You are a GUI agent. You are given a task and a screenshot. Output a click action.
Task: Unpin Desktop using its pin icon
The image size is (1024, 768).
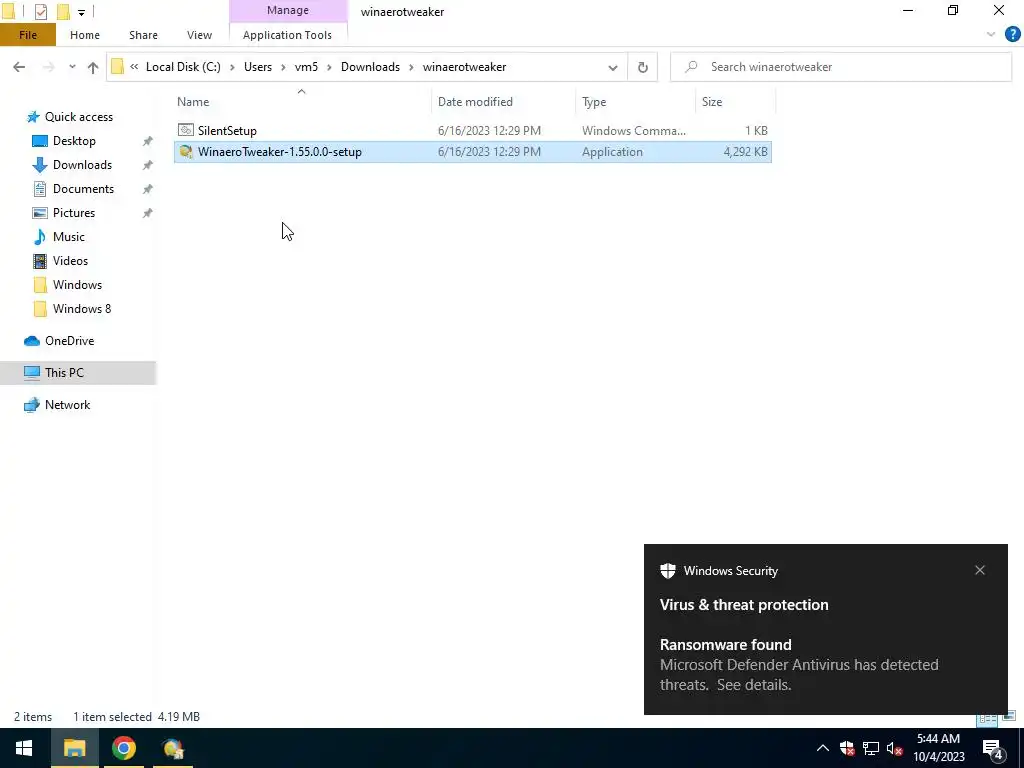148,141
